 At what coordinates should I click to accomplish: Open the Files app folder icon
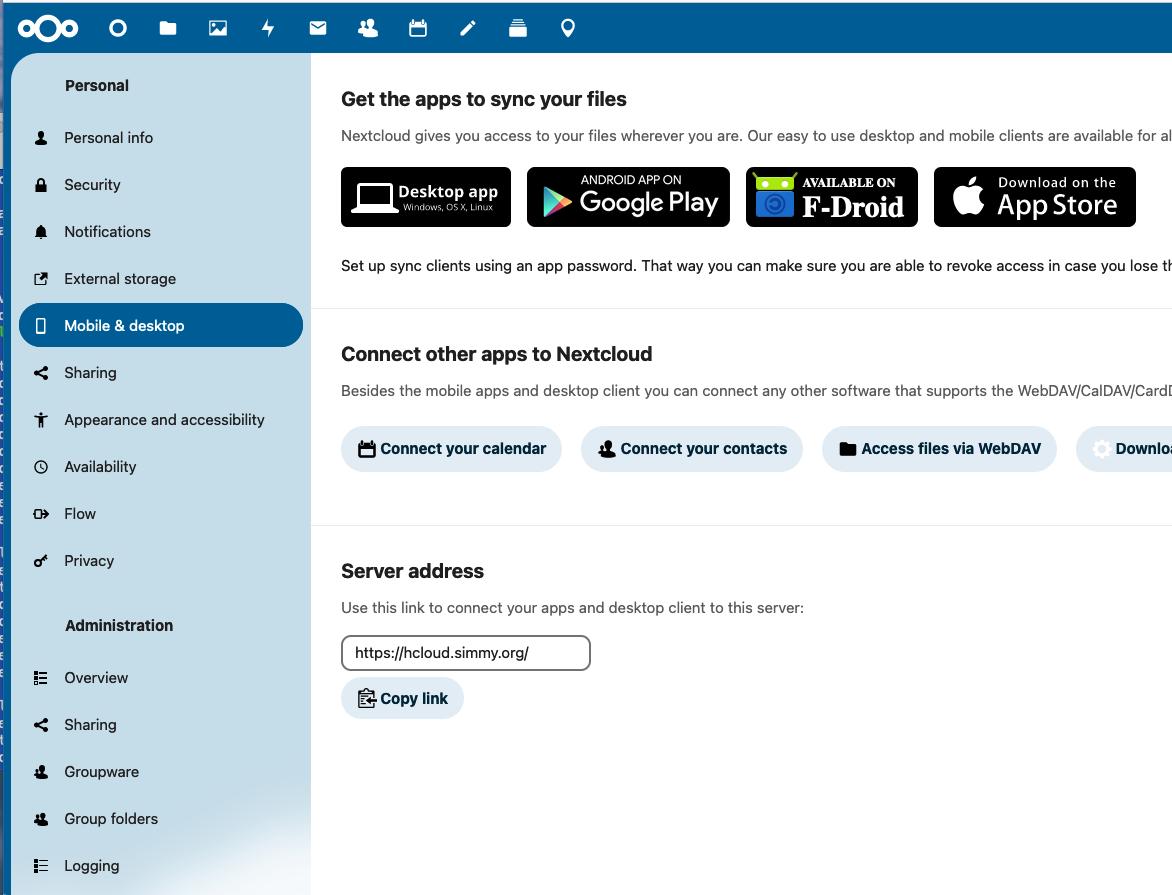pos(168,29)
